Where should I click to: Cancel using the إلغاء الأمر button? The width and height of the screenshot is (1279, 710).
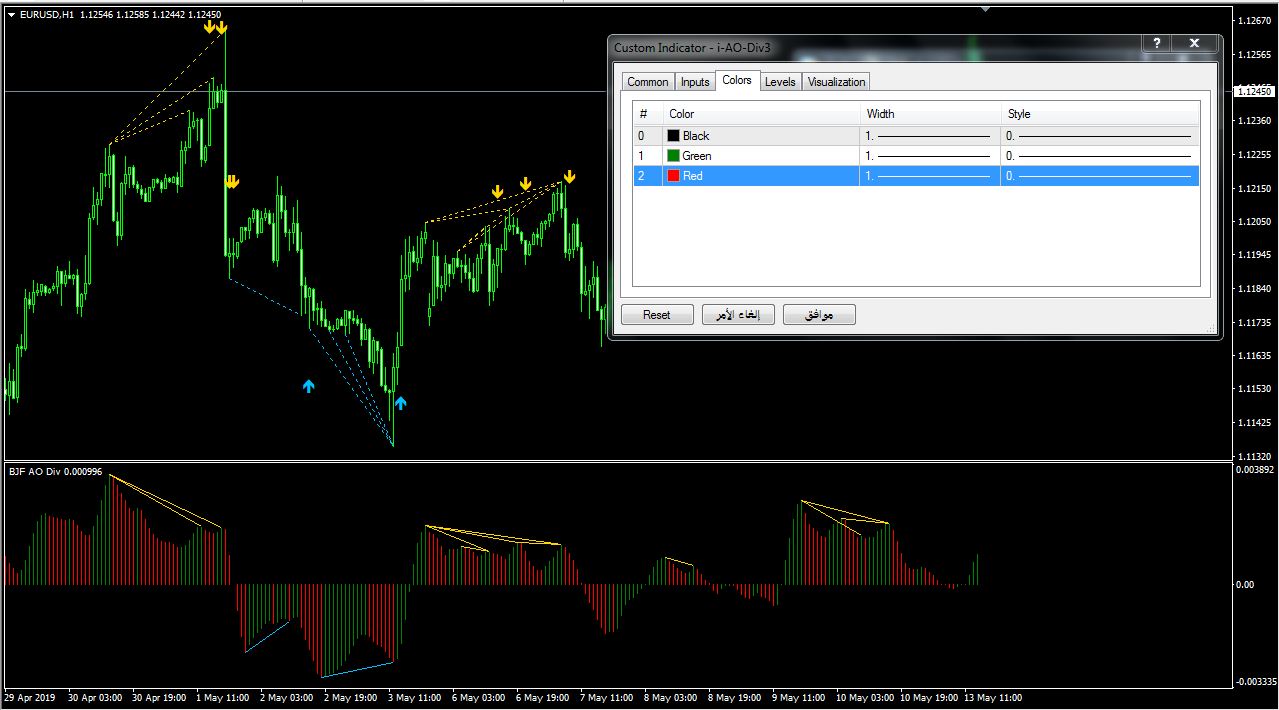pos(738,315)
